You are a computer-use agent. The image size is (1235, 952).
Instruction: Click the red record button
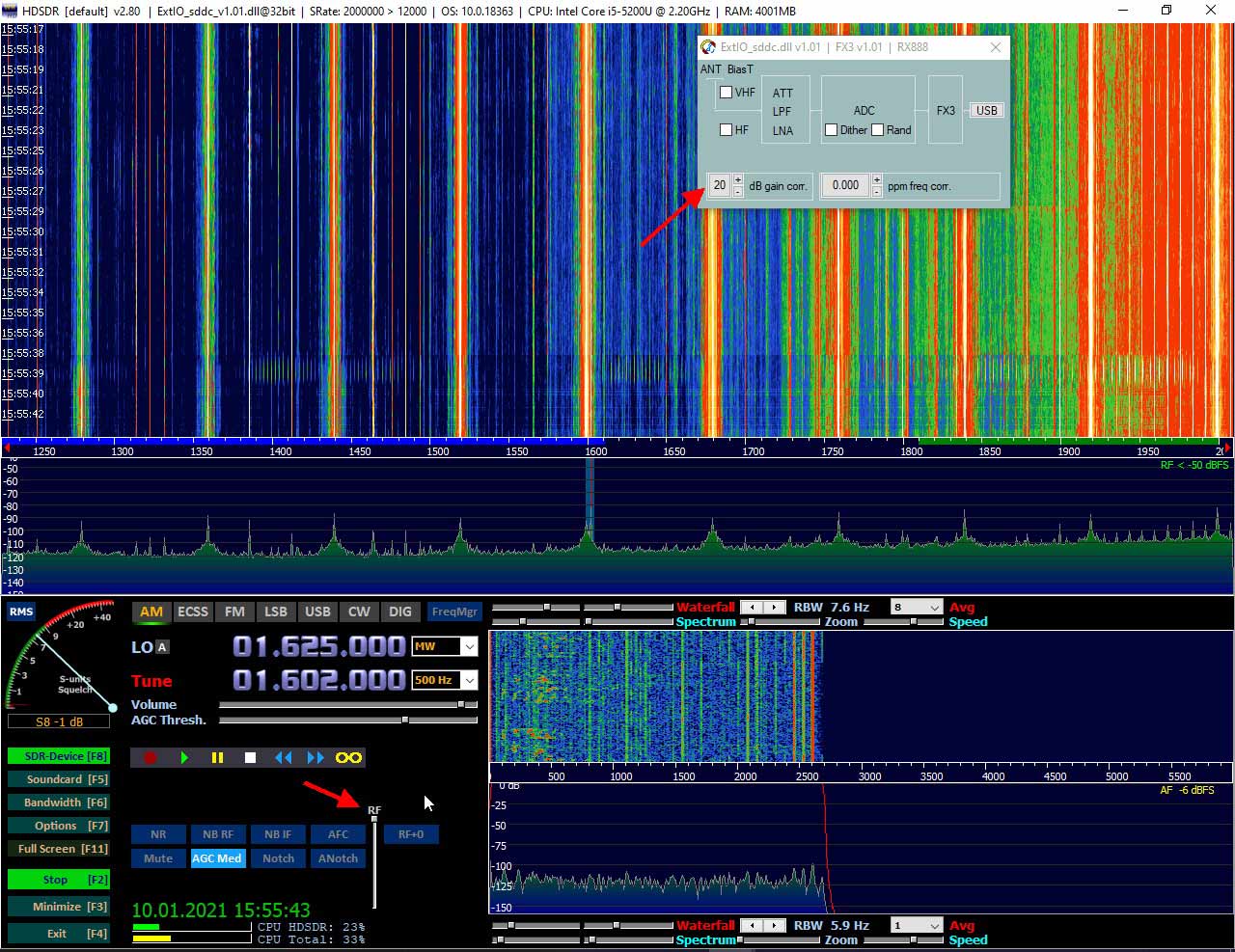tap(150, 758)
